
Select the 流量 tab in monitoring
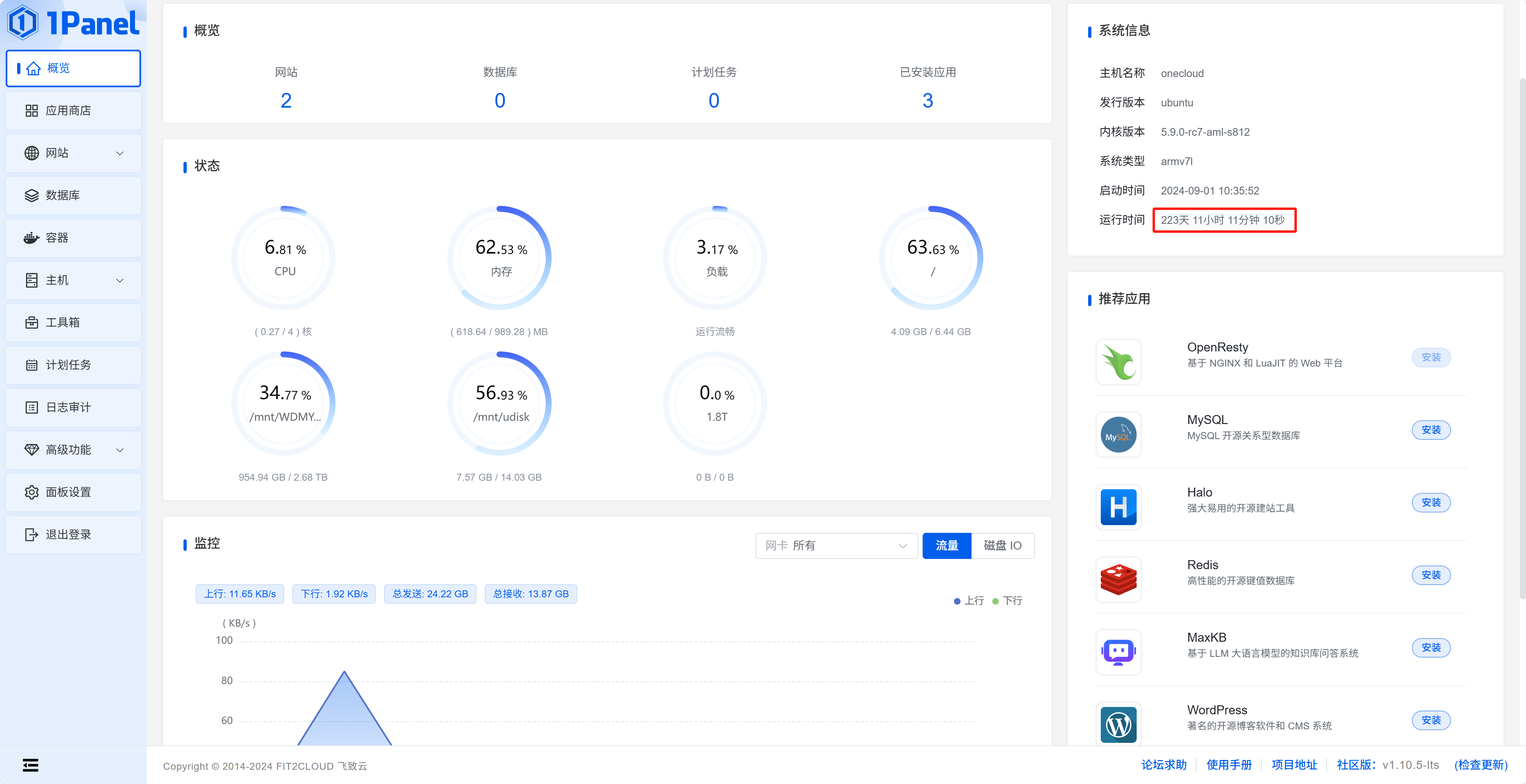coord(946,545)
